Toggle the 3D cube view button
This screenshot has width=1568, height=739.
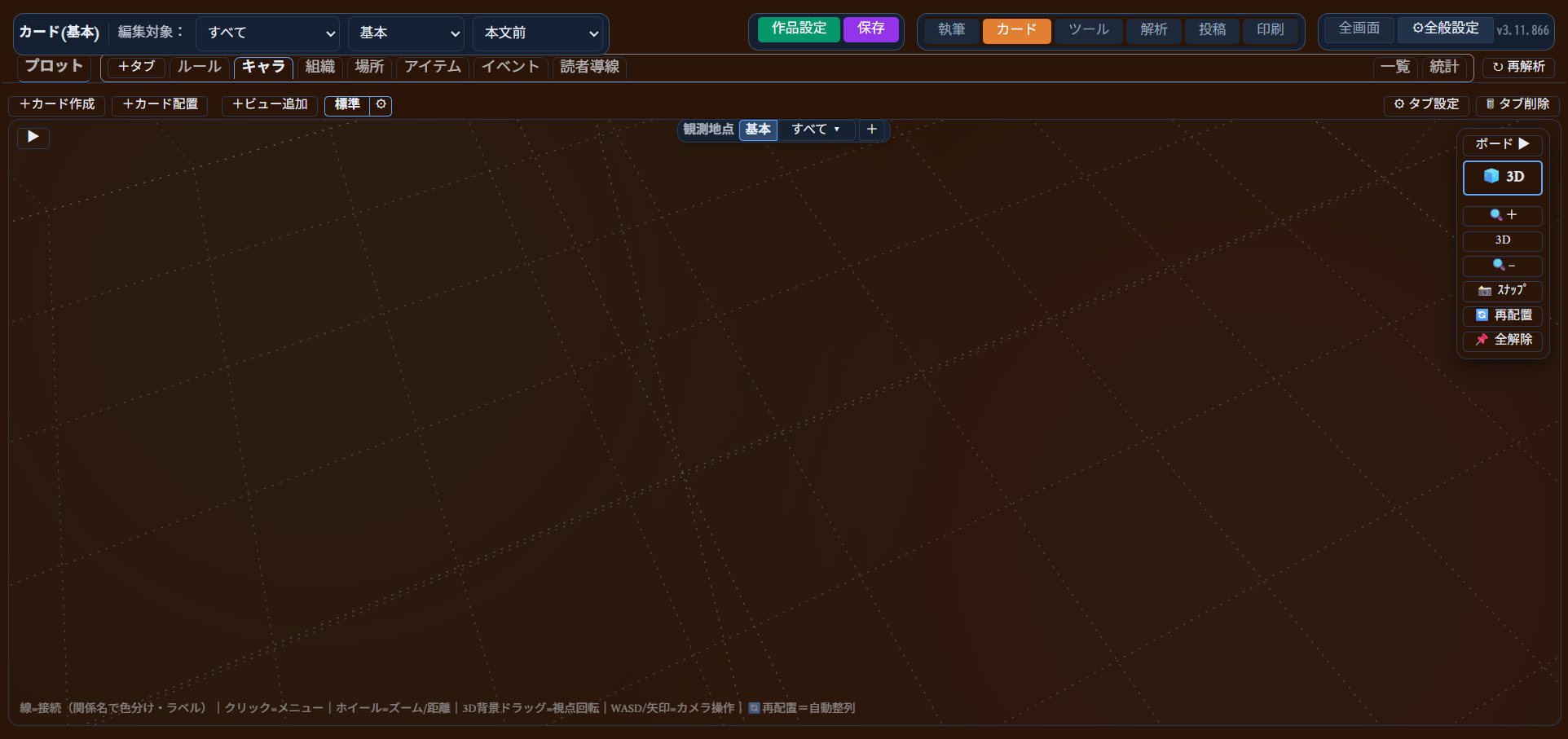1502,177
